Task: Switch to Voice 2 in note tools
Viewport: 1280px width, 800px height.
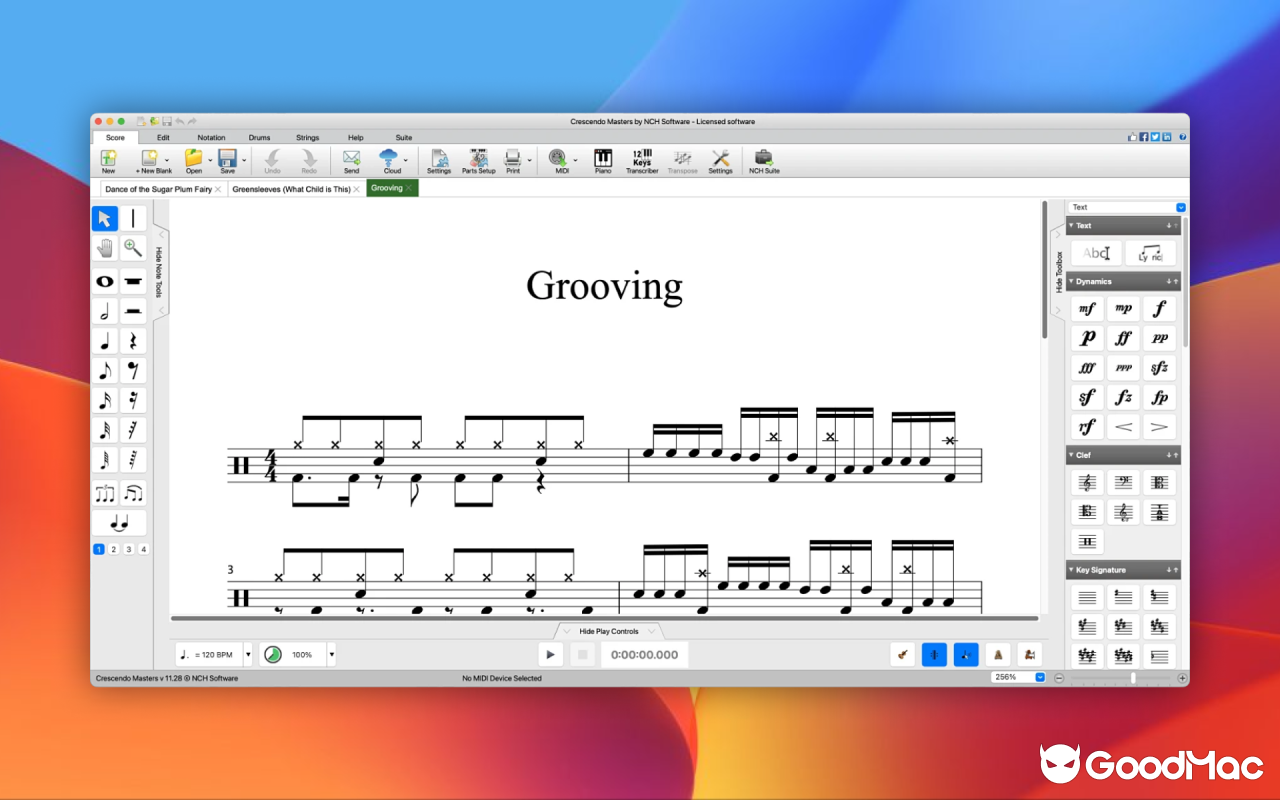Action: pos(114,549)
